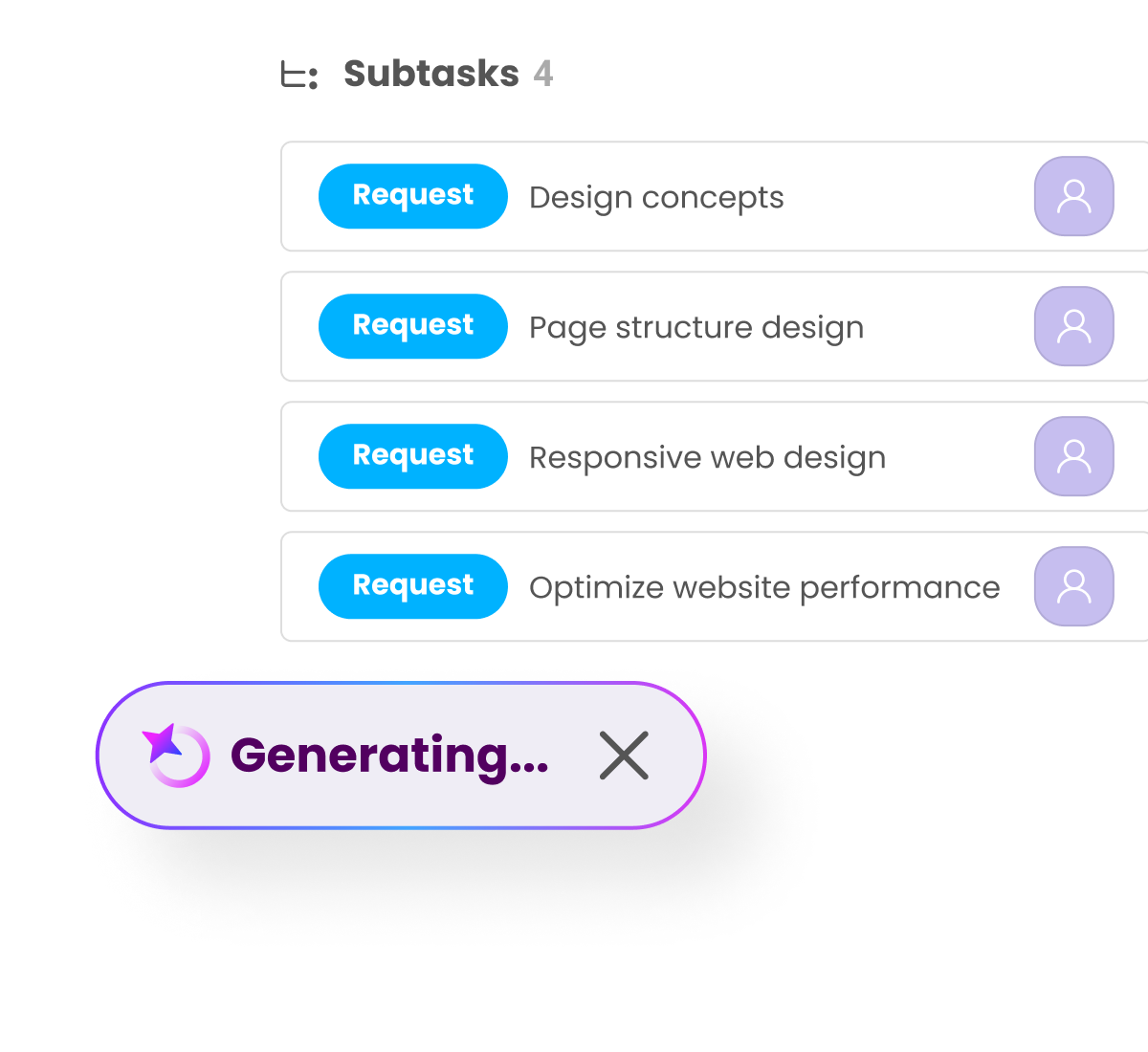Cancel generation with the X icon

coord(624,755)
